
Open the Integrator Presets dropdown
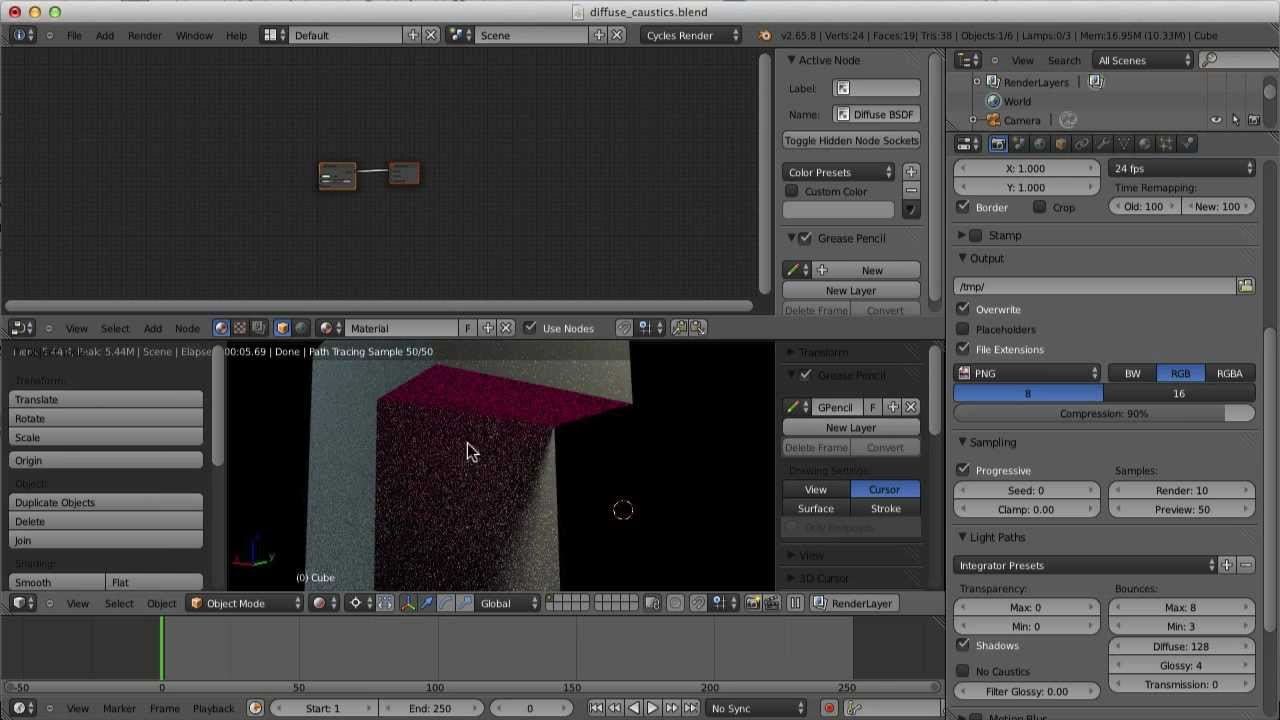click(1087, 565)
